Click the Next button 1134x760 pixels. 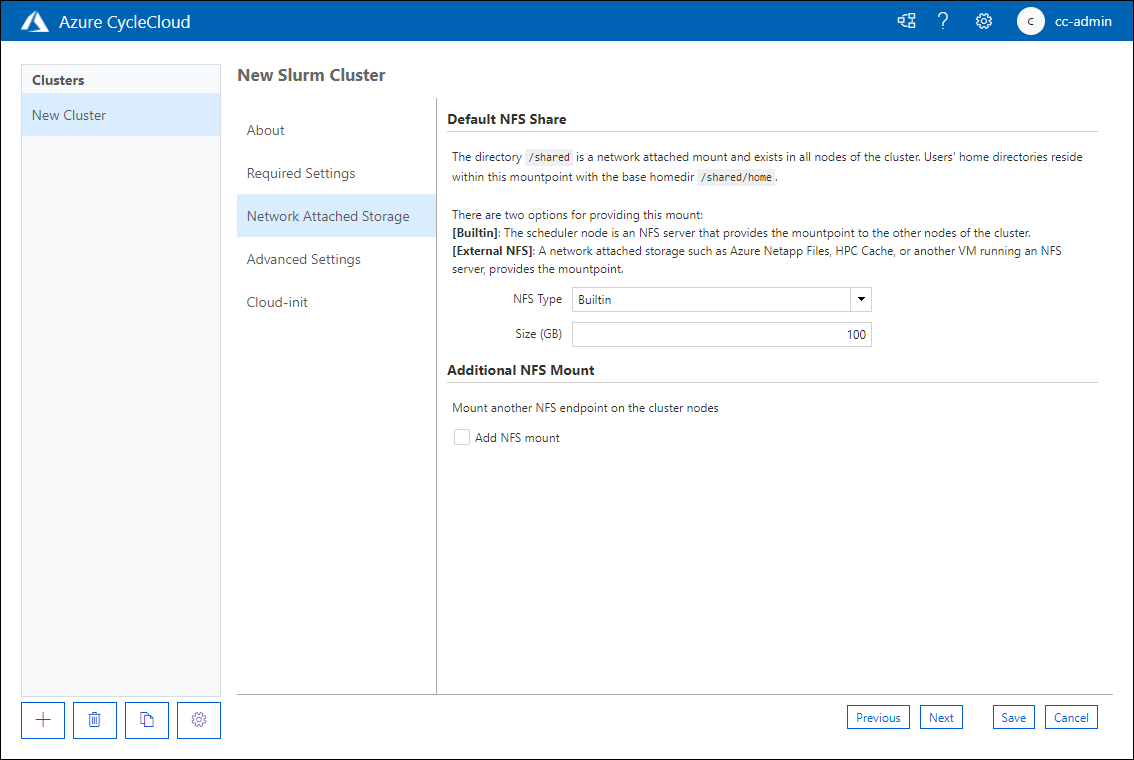[x=941, y=717]
